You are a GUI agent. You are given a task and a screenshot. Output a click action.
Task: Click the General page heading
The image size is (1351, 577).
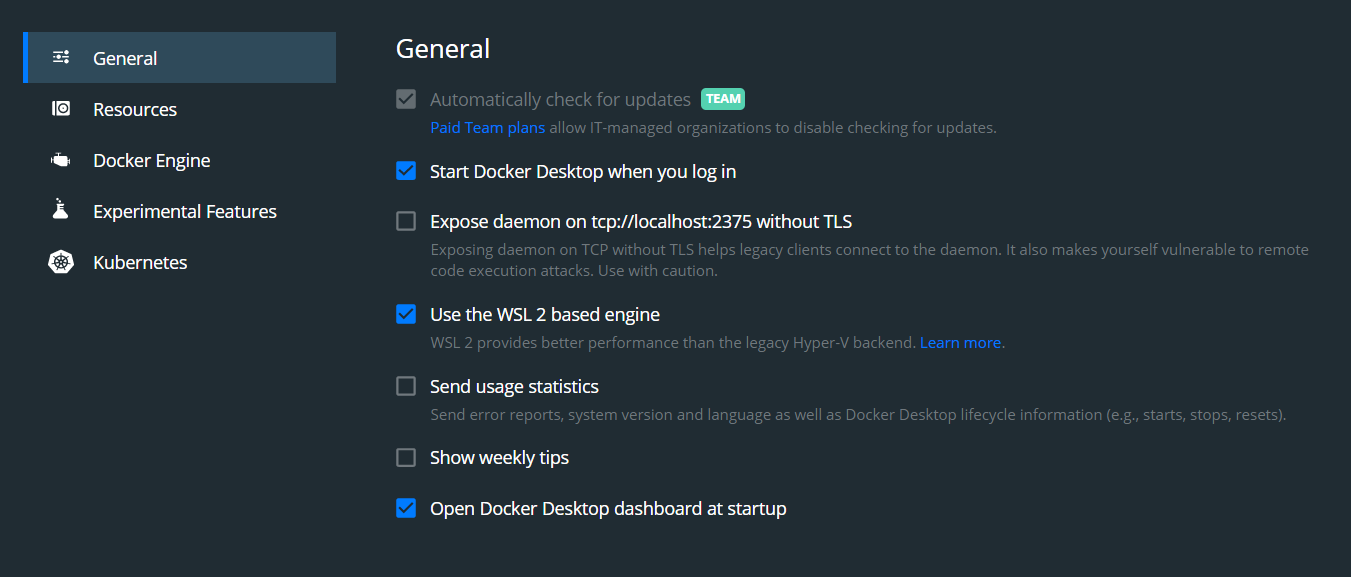coord(442,48)
